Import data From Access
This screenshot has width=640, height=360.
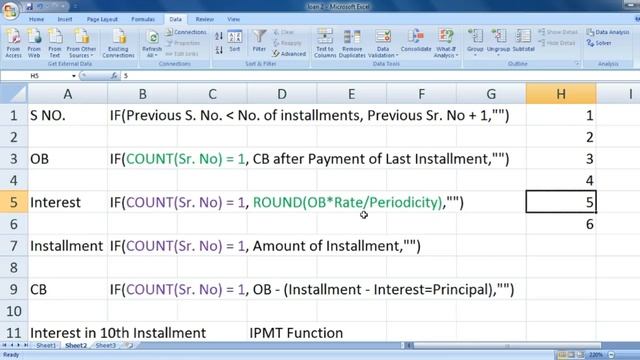13,43
